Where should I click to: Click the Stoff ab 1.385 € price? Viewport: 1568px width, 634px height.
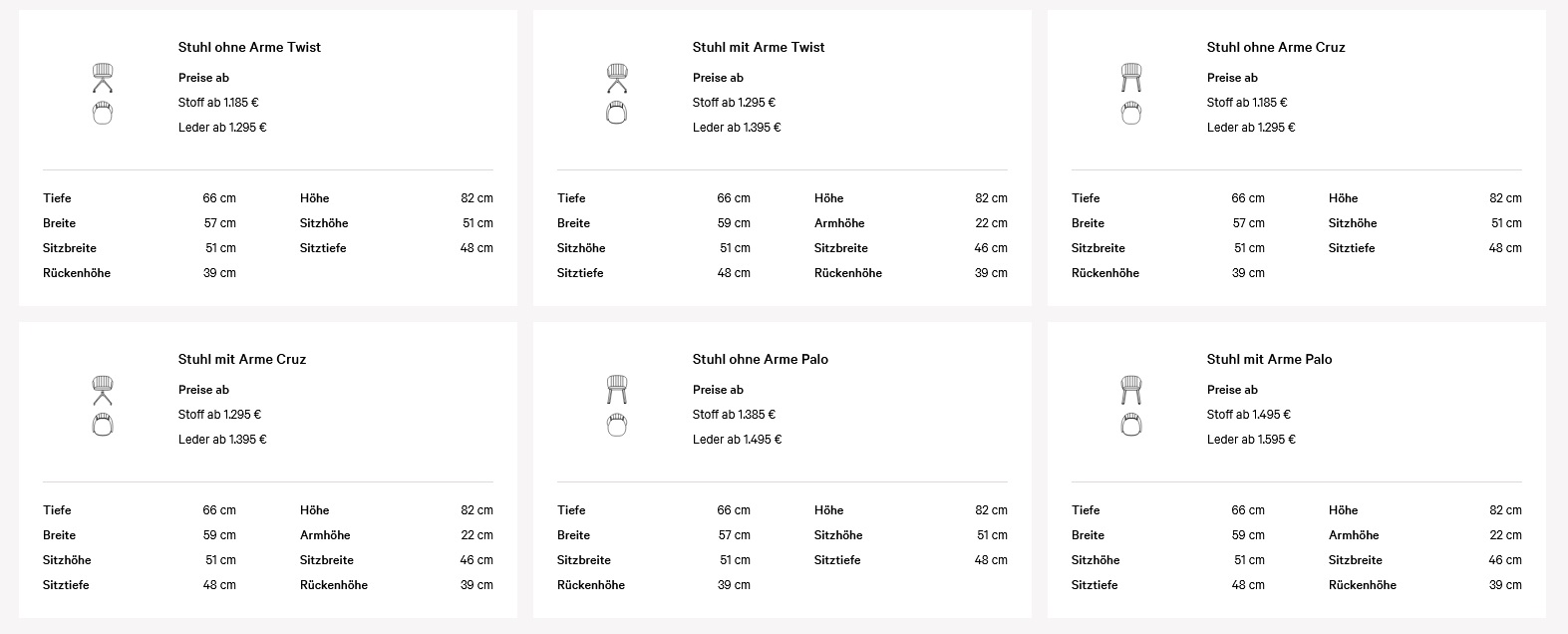point(734,415)
